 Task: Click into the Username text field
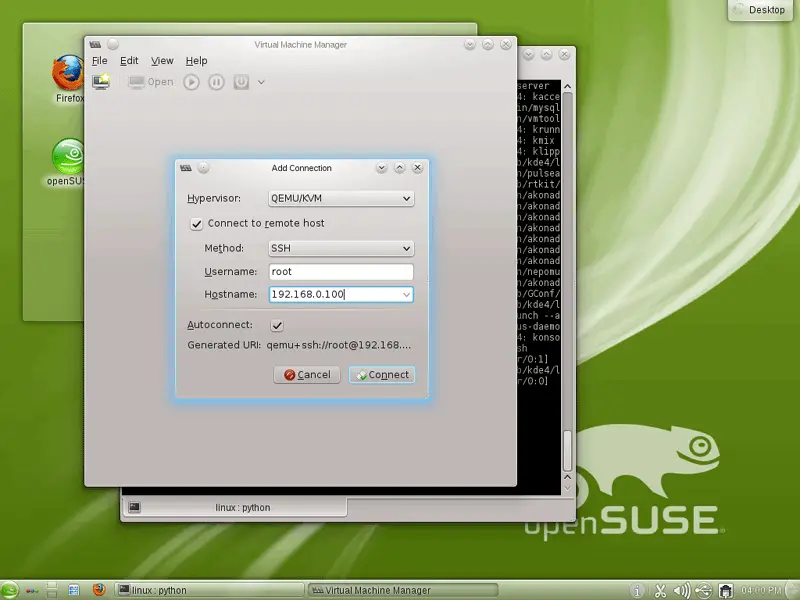click(340, 271)
